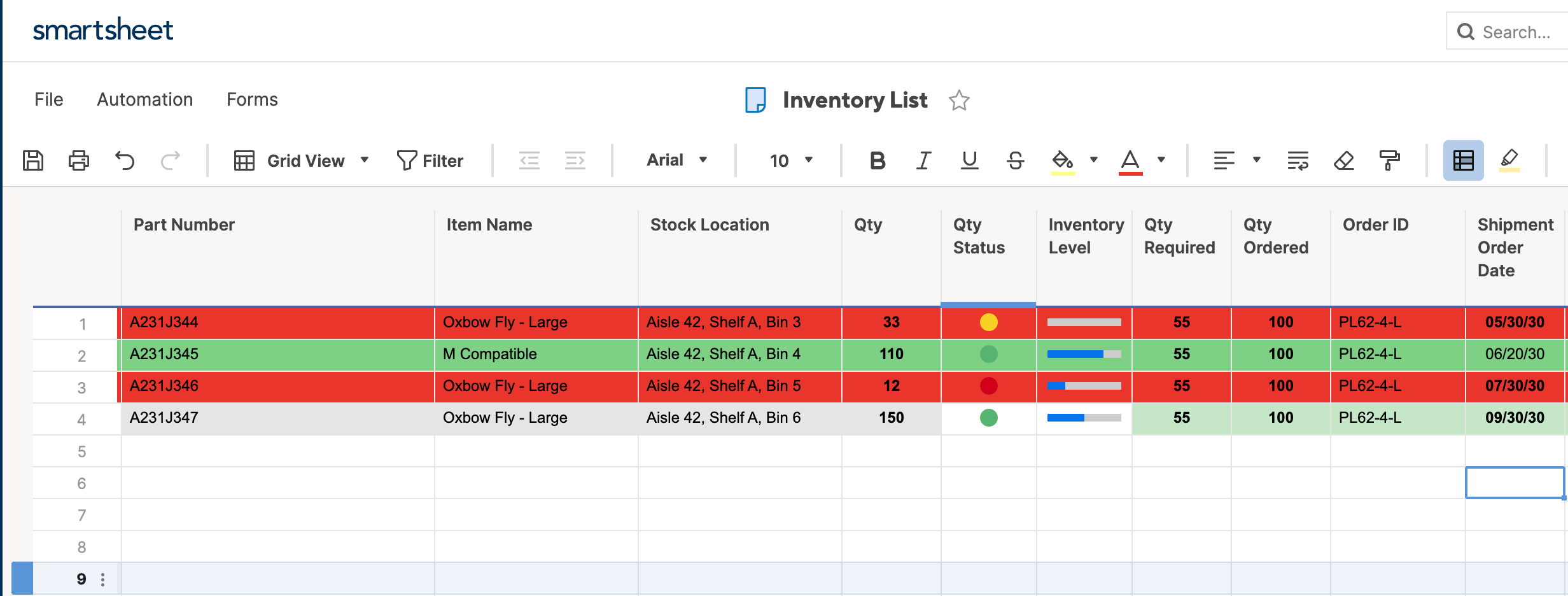Click Qty cell showing 150

pyautogui.click(x=892, y=418)
